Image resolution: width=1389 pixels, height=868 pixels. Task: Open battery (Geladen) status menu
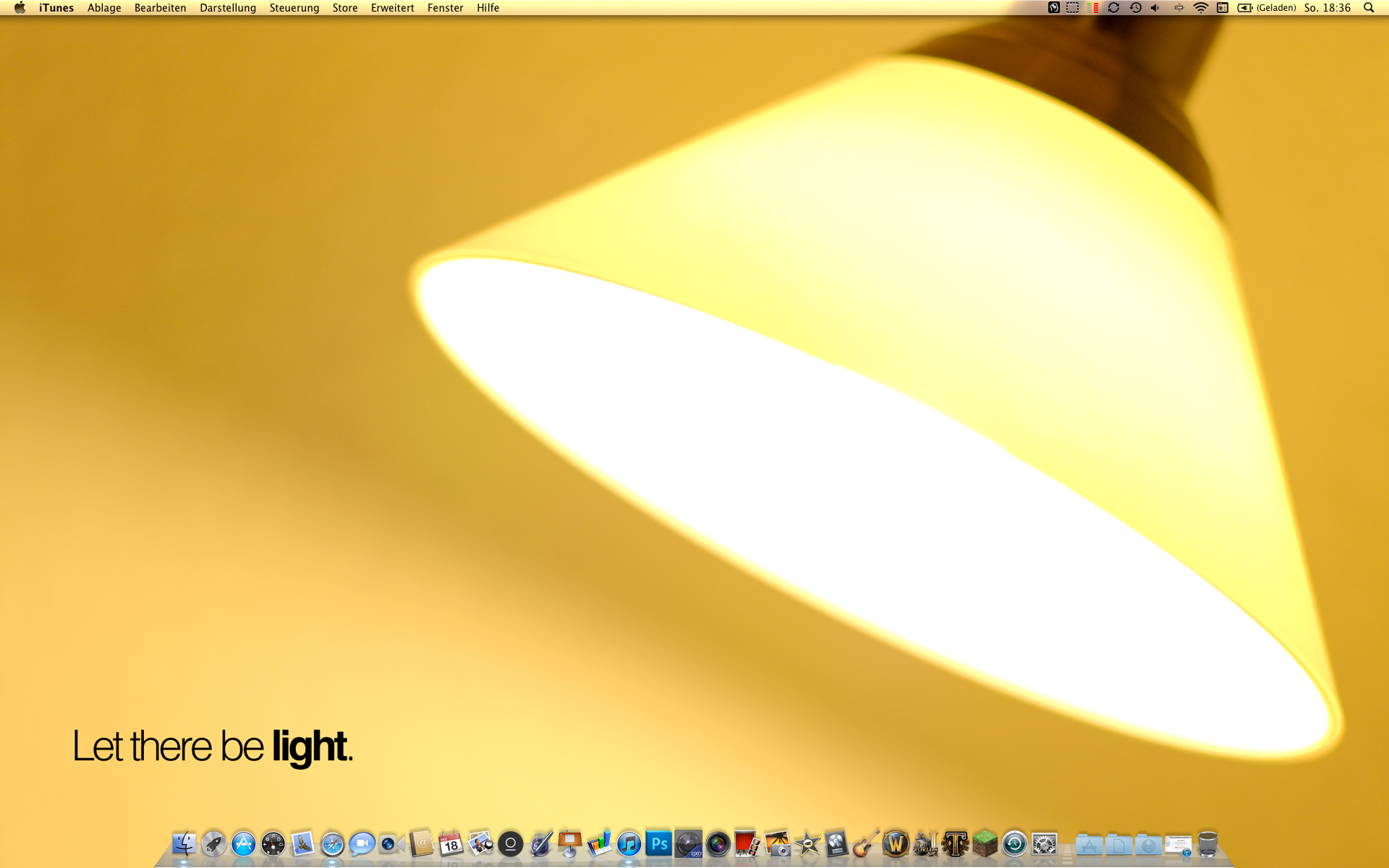(1267, 8)
